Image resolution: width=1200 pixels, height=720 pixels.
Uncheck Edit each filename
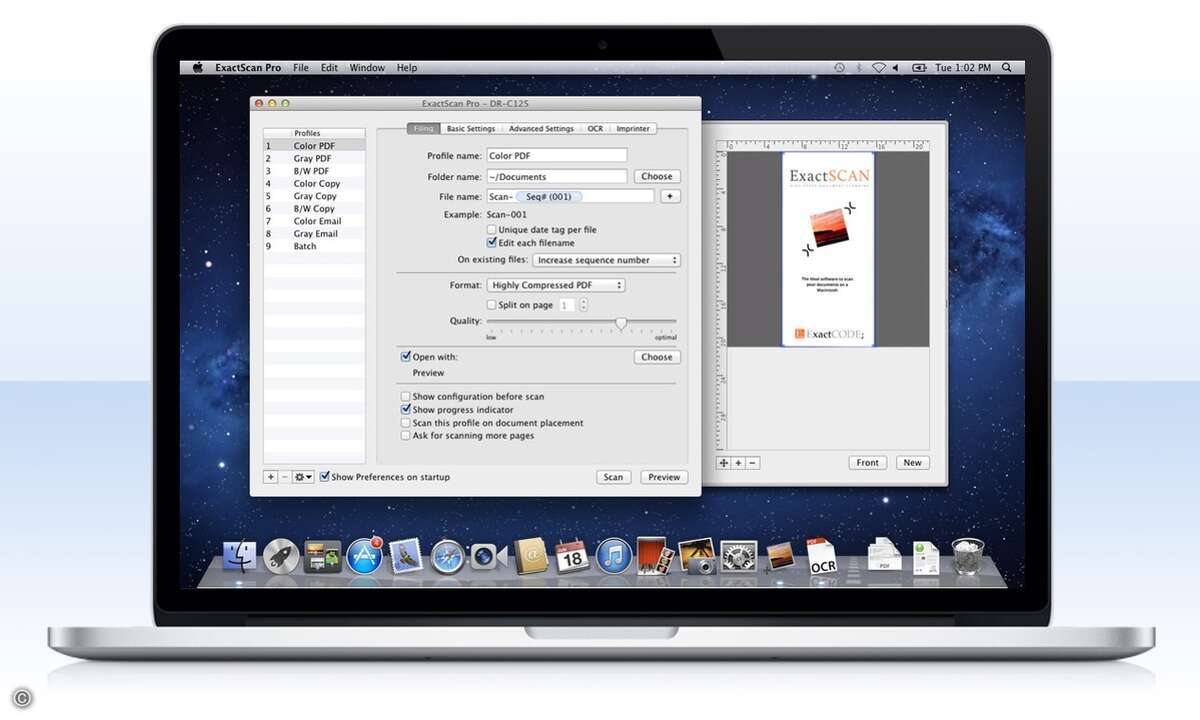click(x=491, y=243)
